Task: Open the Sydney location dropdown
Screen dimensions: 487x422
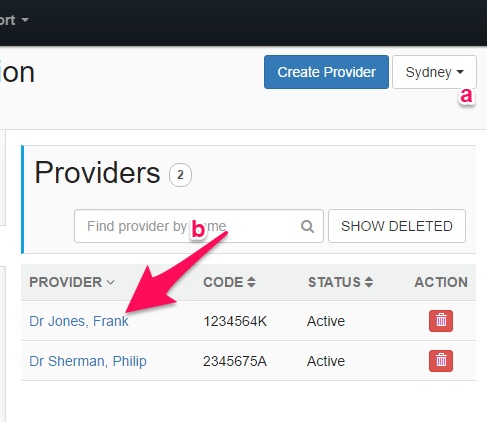Action: pyautogui.click(x=434, y=72)
